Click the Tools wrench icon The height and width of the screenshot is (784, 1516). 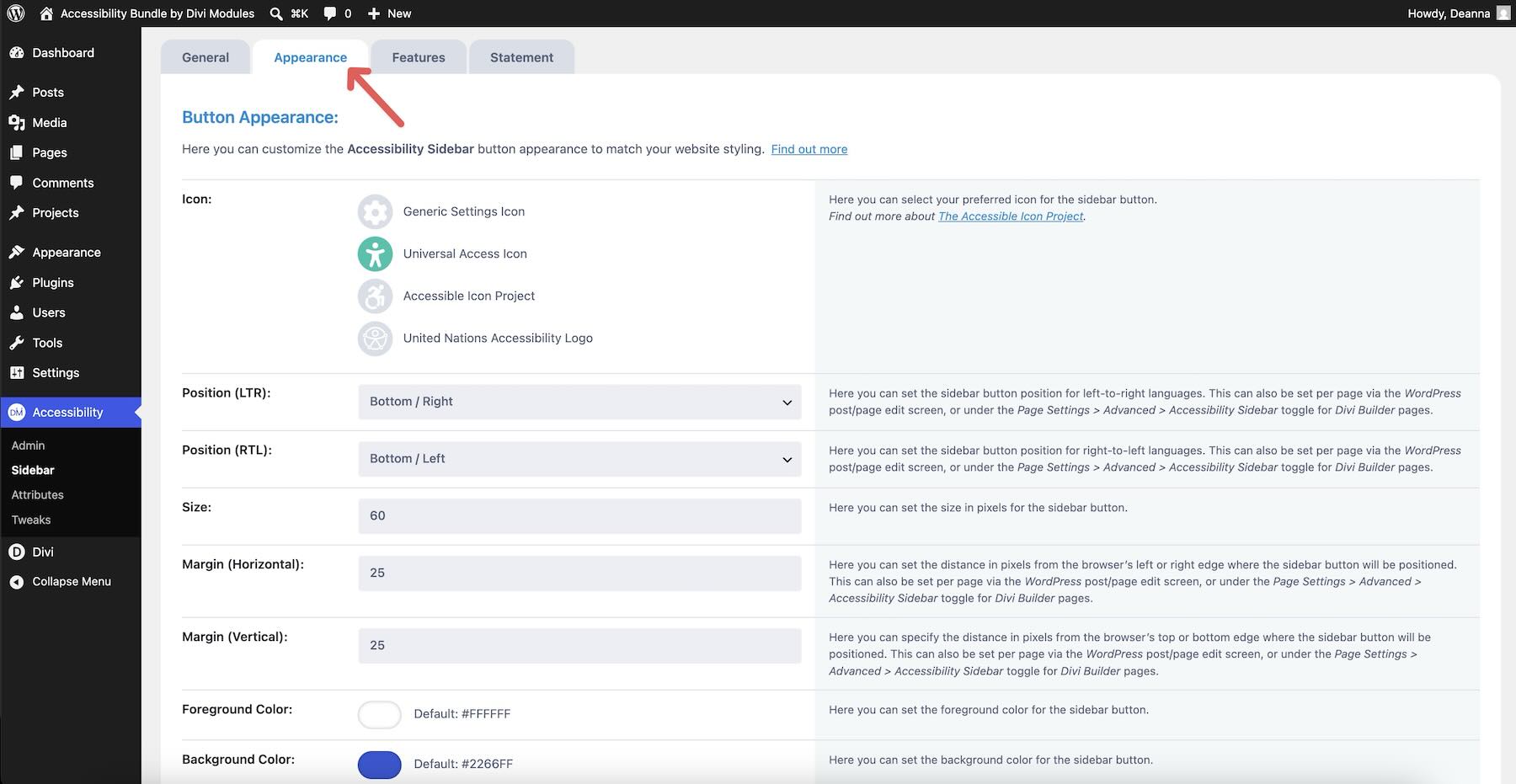tap(17, 343)
